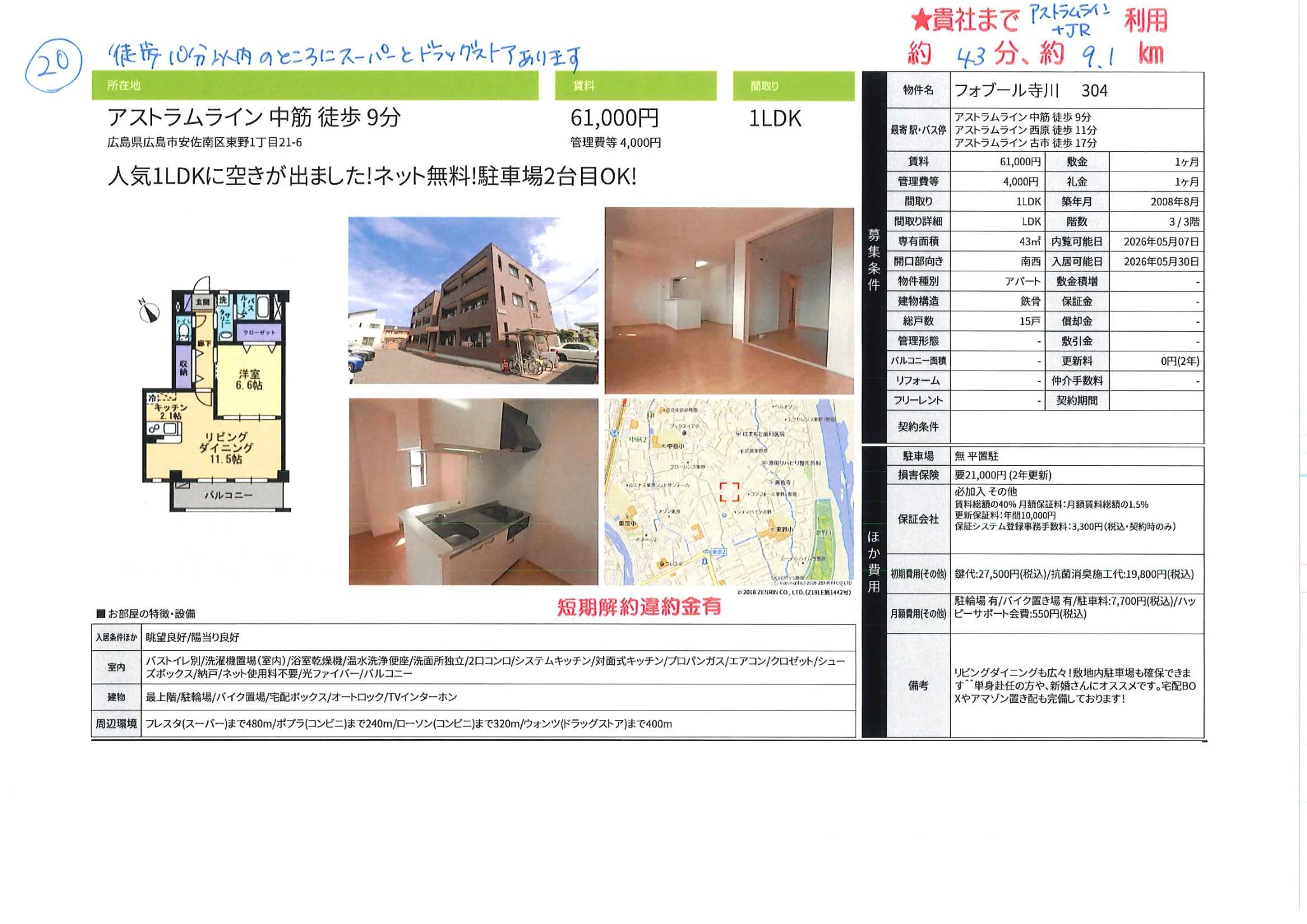The image size is (1307, 924).
Task: Open the building exterior photo
Action: [474, 299]
